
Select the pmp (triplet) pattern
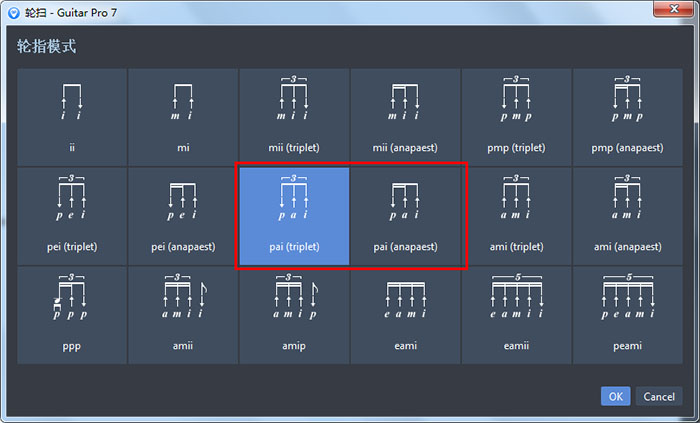click(517, 116)
